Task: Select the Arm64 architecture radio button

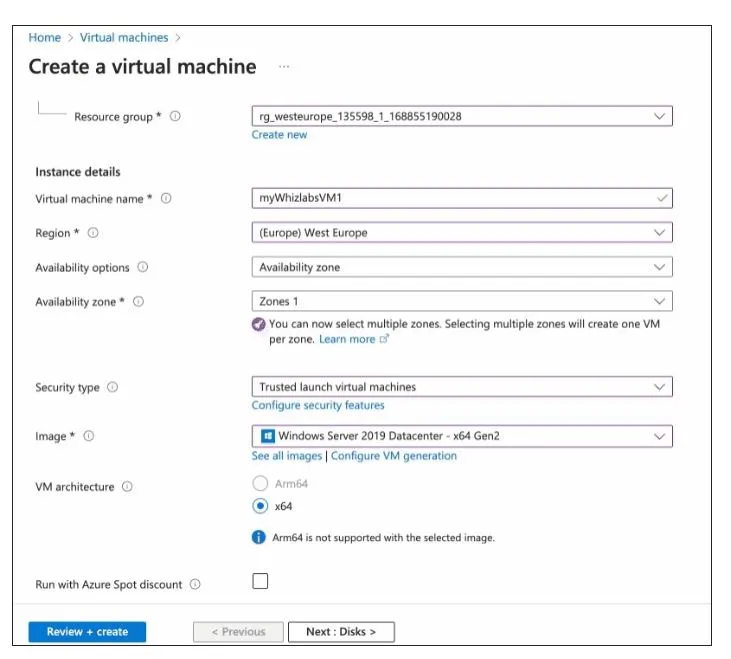Action: pyautogui.click(x=260, y=484)
